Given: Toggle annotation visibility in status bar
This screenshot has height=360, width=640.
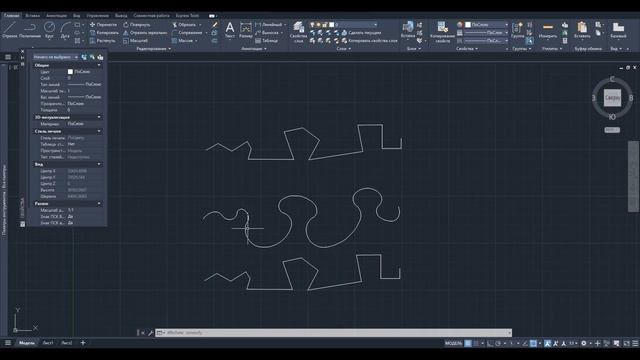Looking at the screenshot, I should pos(547,343).
